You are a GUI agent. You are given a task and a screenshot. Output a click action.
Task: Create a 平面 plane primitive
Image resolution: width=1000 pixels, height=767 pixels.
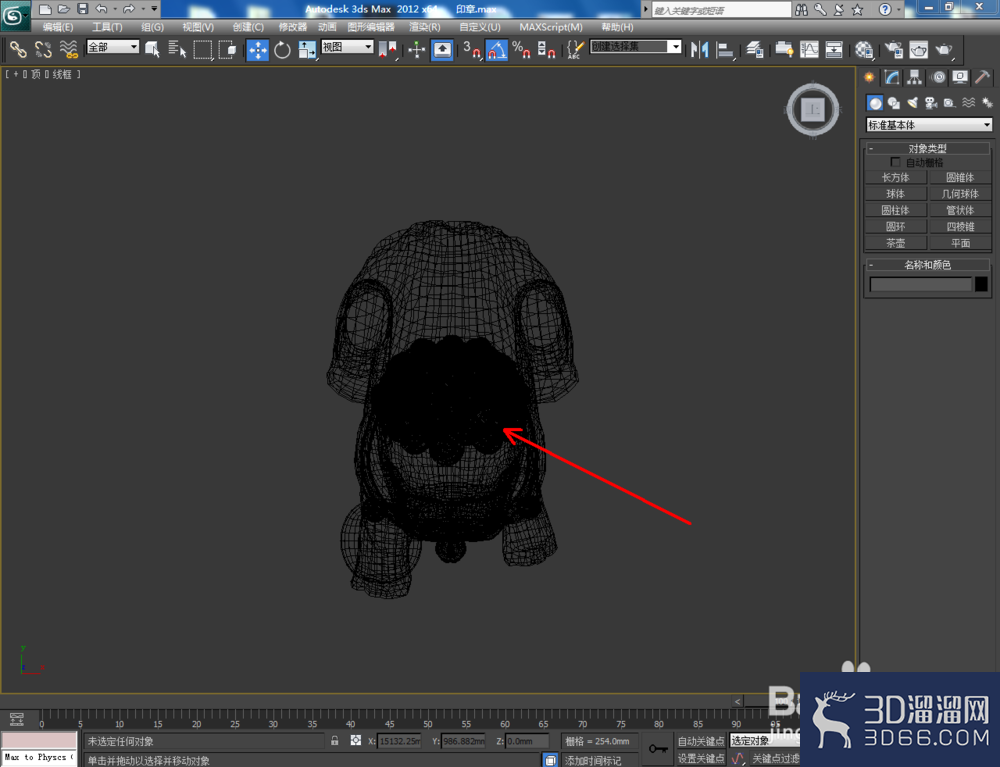pos(960,243)
